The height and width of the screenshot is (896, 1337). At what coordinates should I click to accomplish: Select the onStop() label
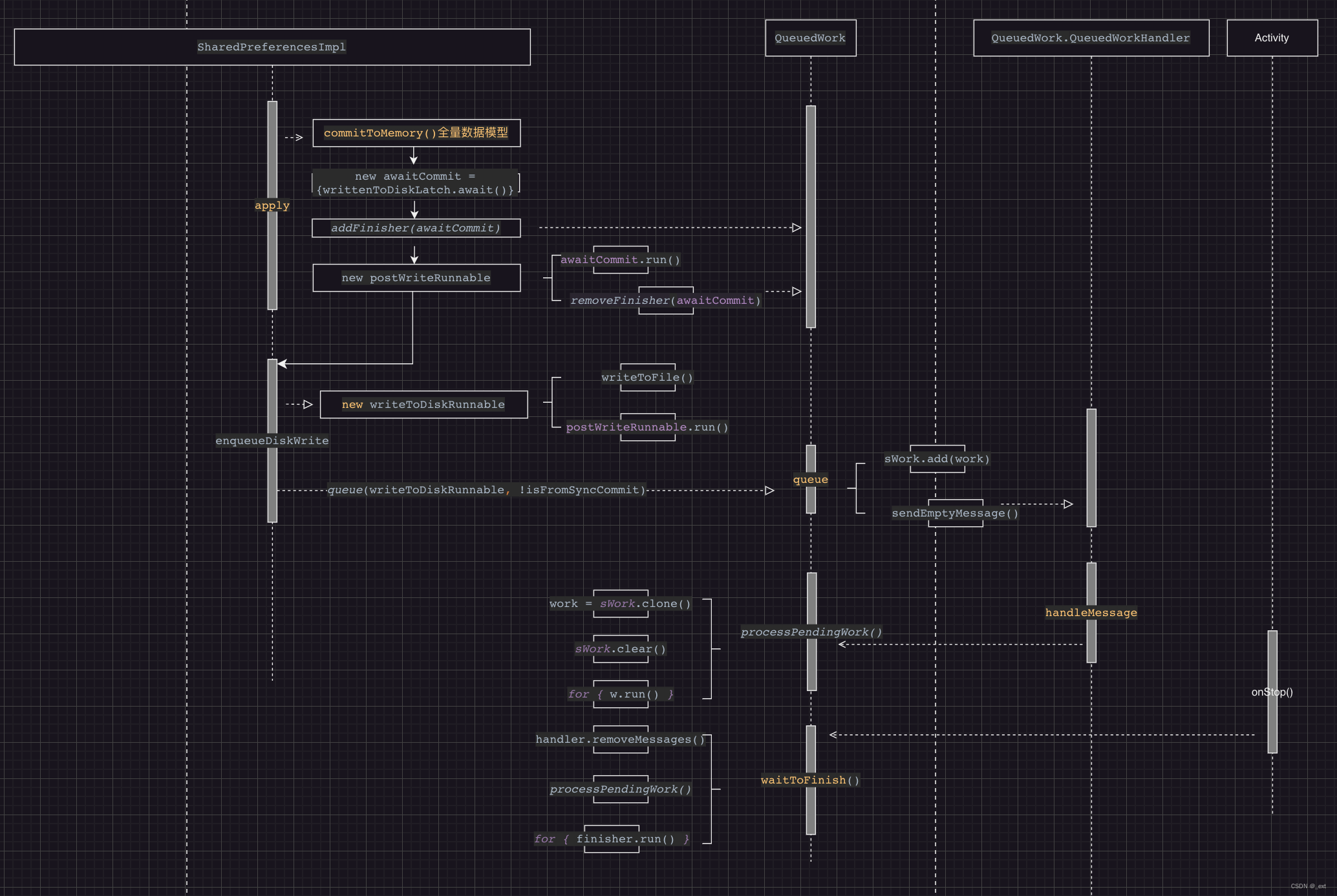1272,692
